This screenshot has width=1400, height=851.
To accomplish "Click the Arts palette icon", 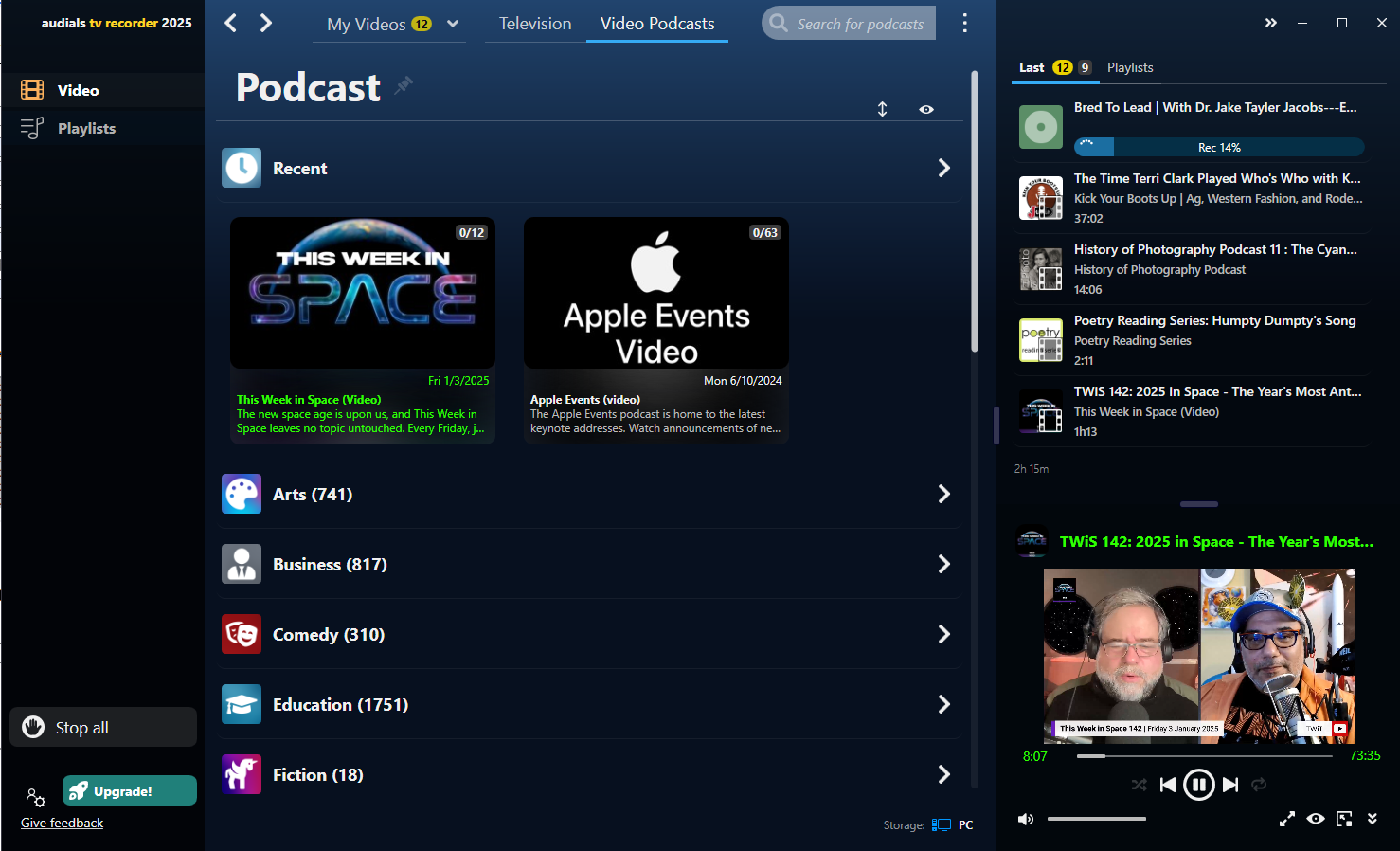I will (x=242, y=494).
